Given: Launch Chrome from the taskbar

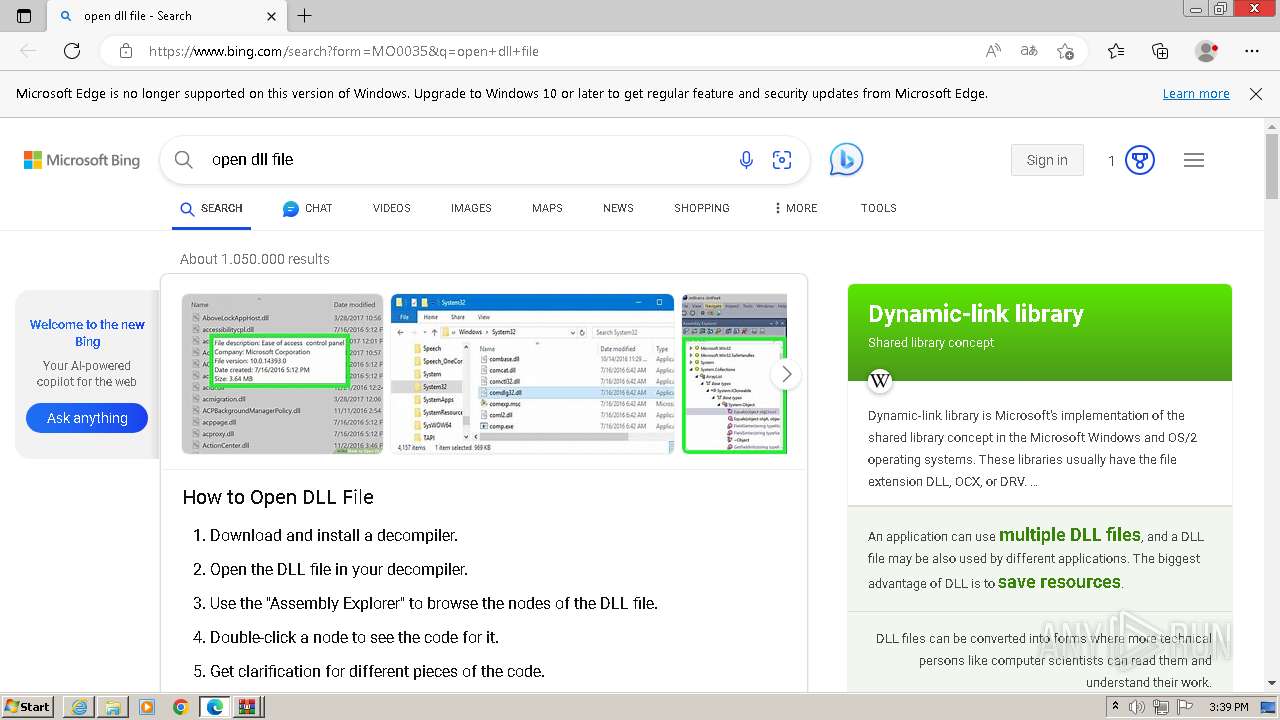Looking at the screenshot, I should click(x=180, y=707).
